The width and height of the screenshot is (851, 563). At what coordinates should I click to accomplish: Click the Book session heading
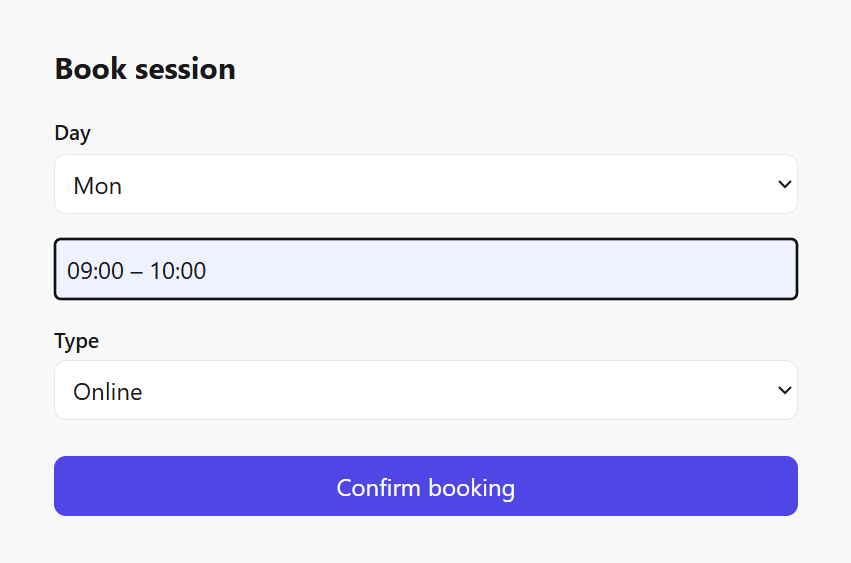click(x=145, y=69)
